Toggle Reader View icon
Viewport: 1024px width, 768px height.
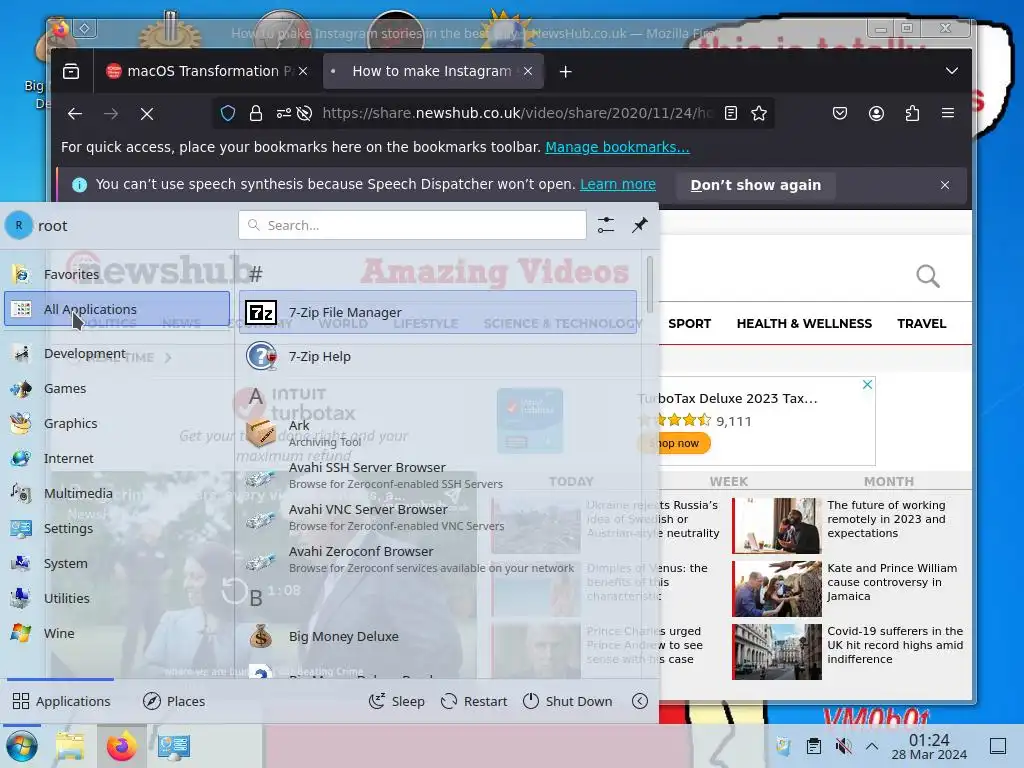click(731, 114)
